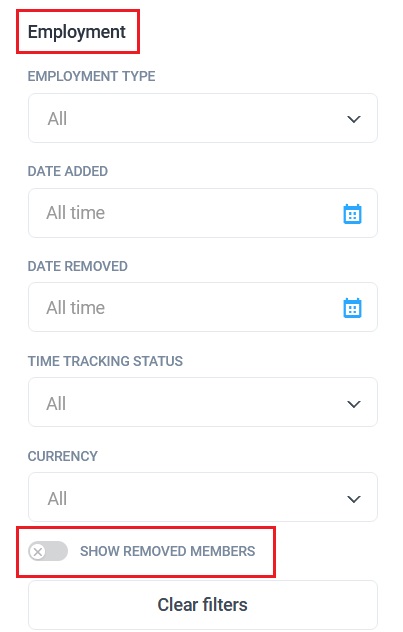Click the Show Removed Members label text
The image size is (403, 632).
167,551
